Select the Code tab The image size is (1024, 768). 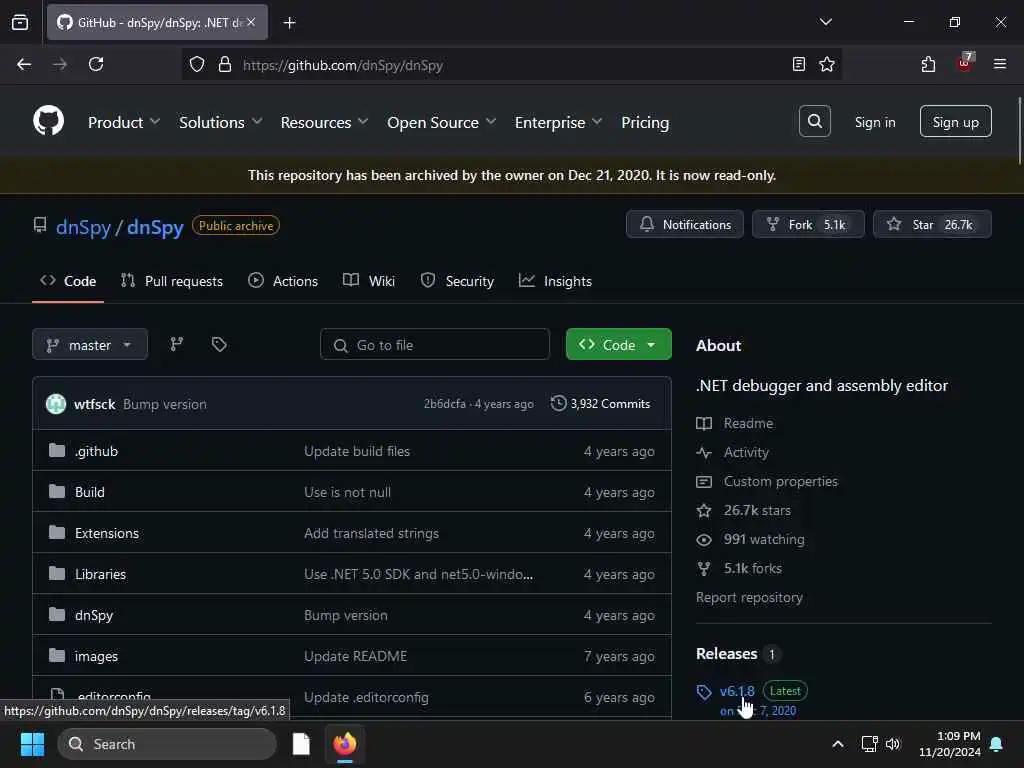pyautogui.click(x=68, y=281)
